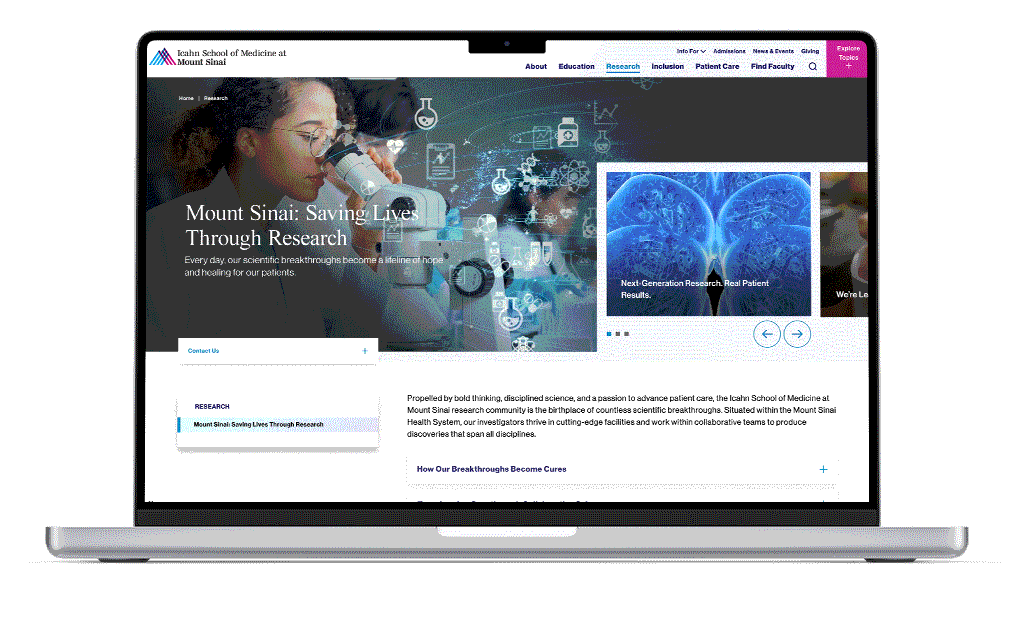Select the third carousel indicator dot
This screenshot has width=1036, height=618.
coord(627,333)
